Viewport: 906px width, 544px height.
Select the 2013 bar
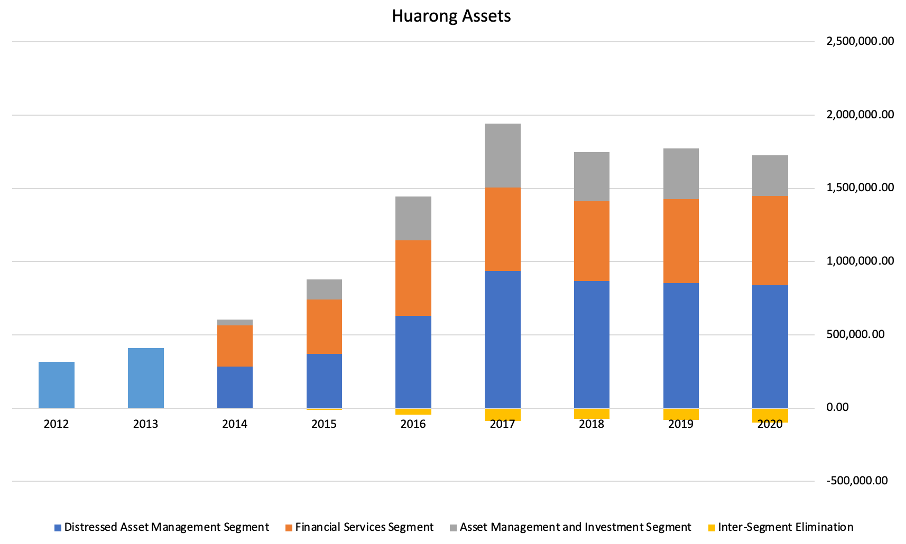146,378
